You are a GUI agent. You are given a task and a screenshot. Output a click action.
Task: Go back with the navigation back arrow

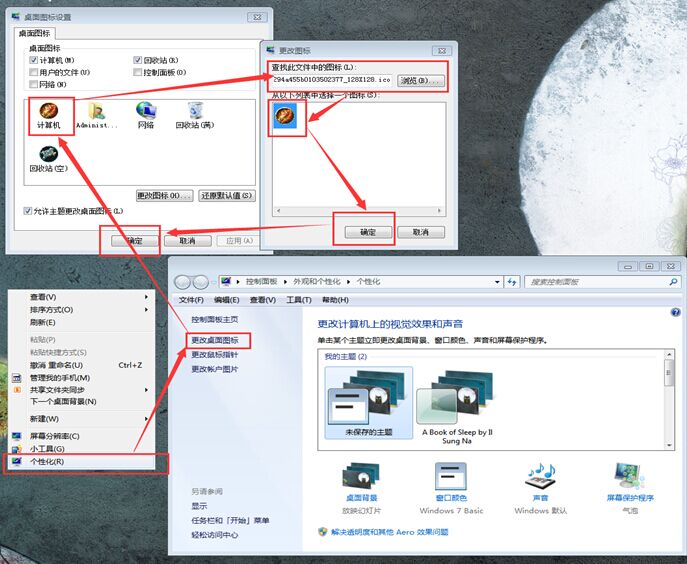coord(182,282)
